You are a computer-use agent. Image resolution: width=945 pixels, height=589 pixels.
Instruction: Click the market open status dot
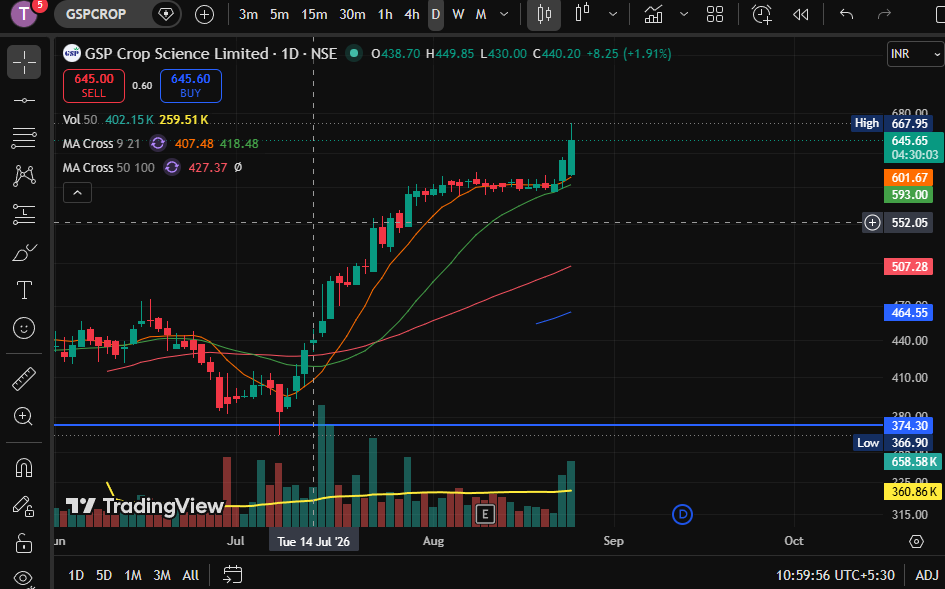click(354, 54)
